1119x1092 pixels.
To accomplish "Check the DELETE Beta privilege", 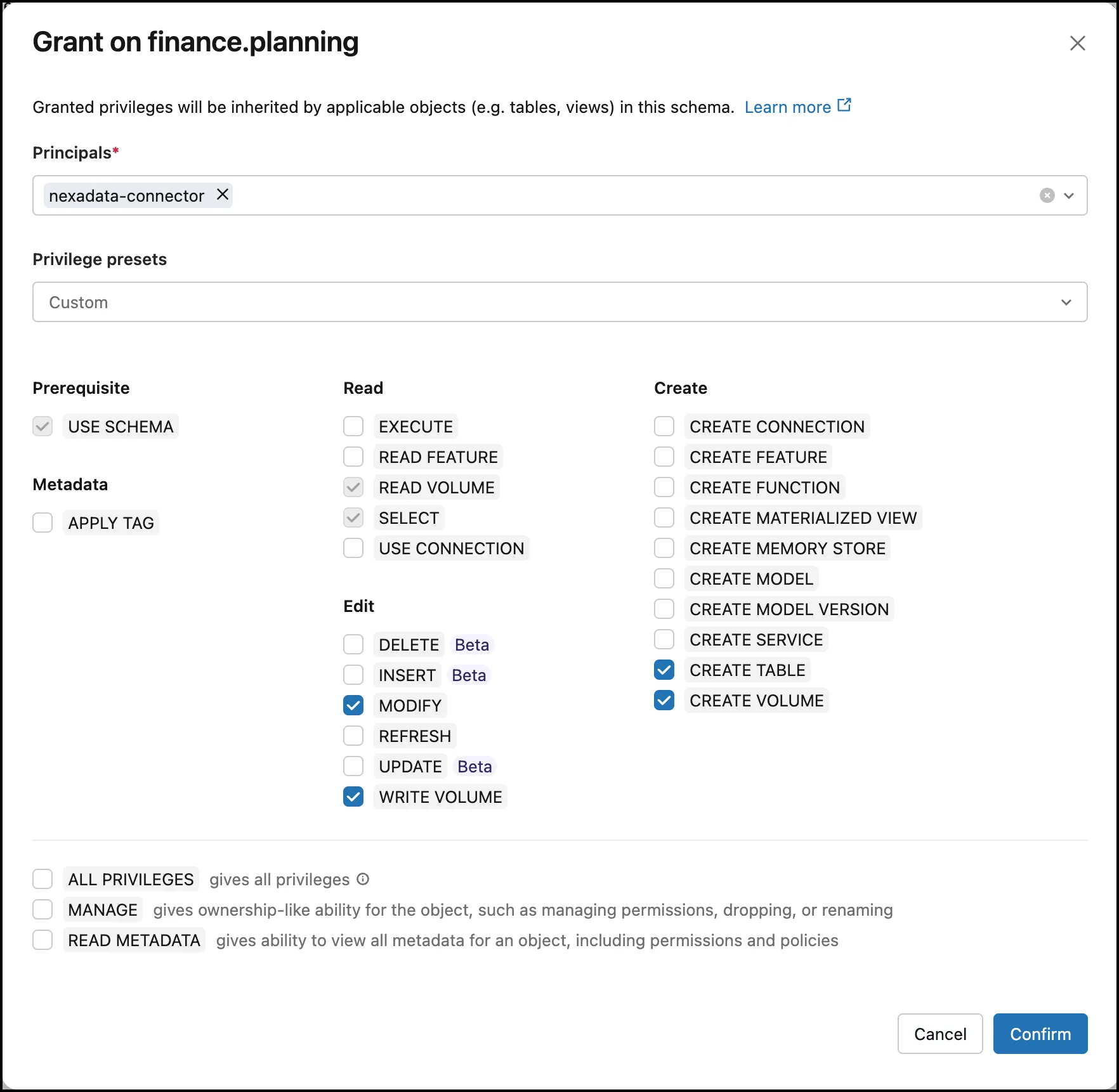I will click(353, 644).
